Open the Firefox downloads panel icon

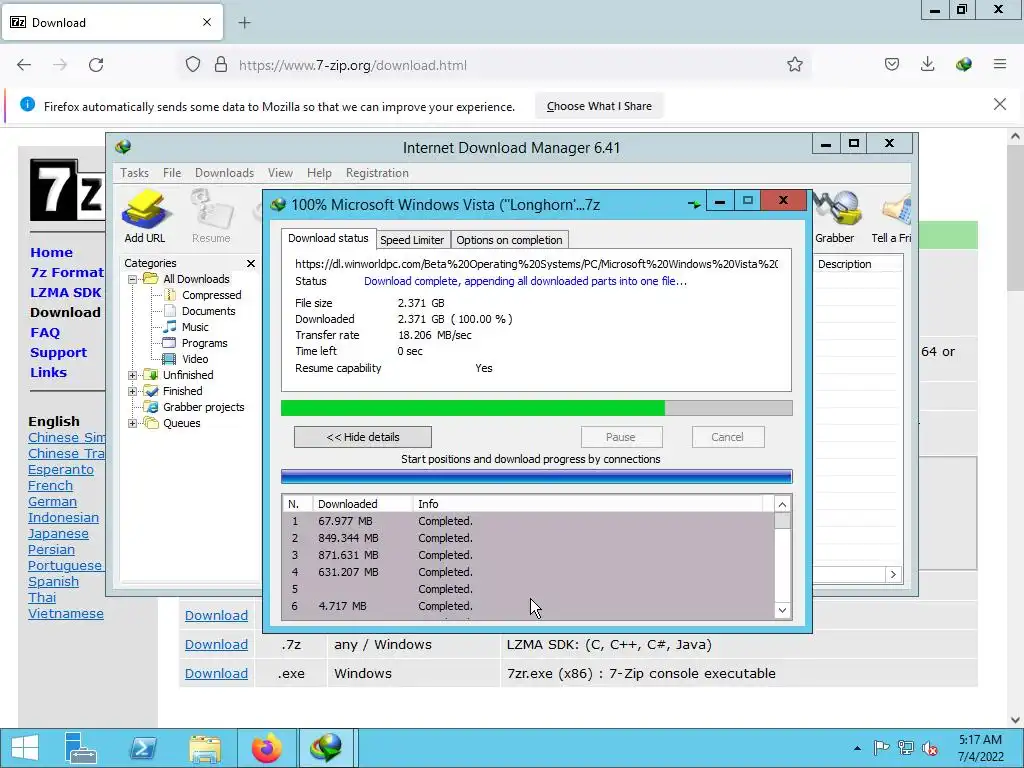point(928,64)
